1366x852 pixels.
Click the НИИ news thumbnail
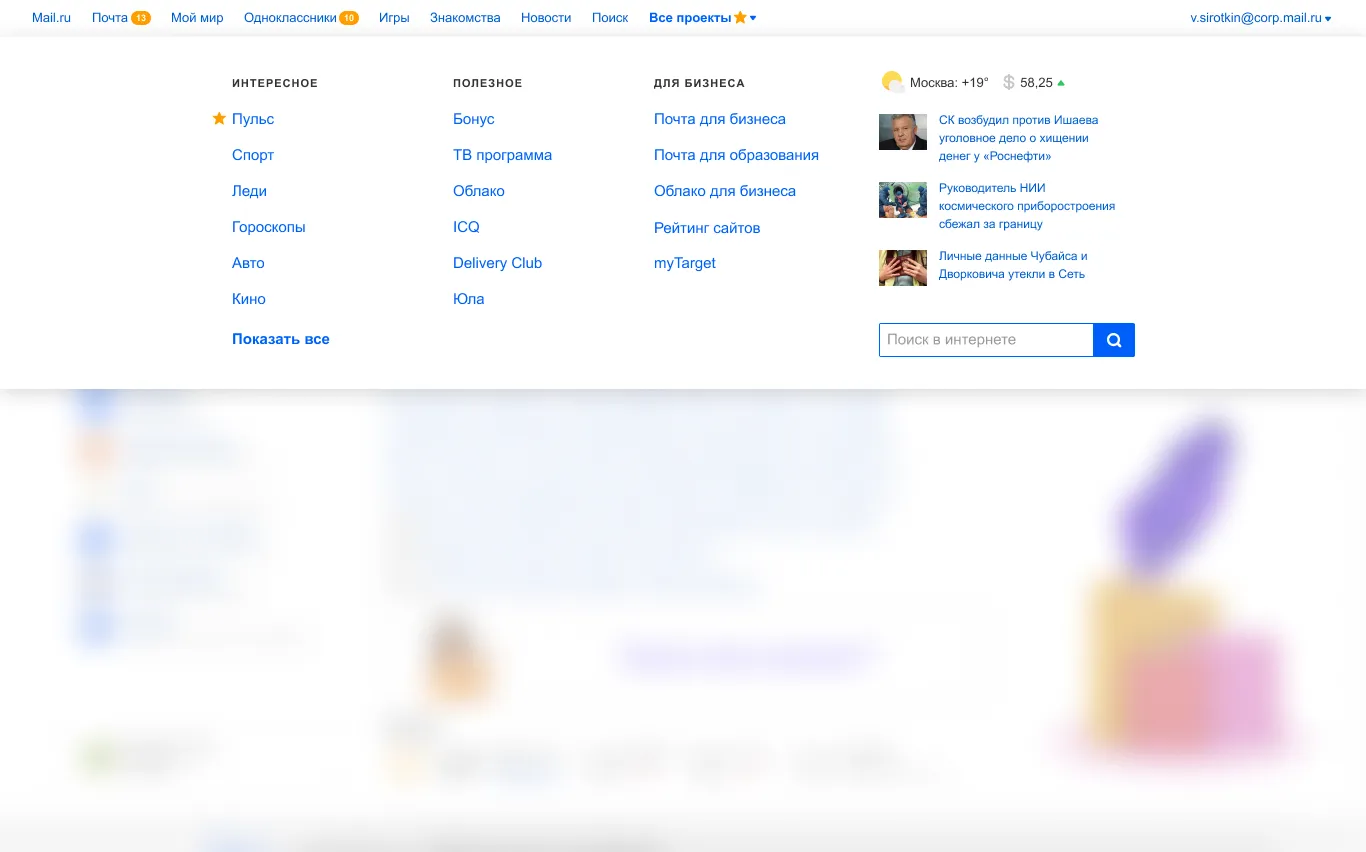(903, 200)
